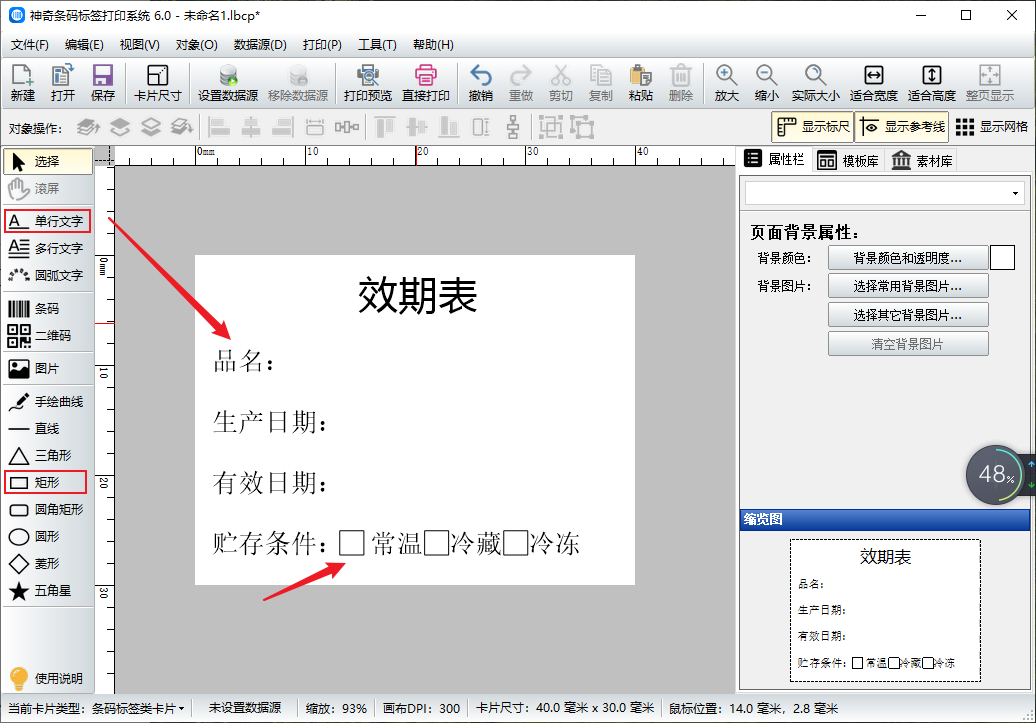The width and height of the screenshot is (1036, 723).
Task: Click 设置数据源 to set the data source
Action: click(x=228, y=83)
